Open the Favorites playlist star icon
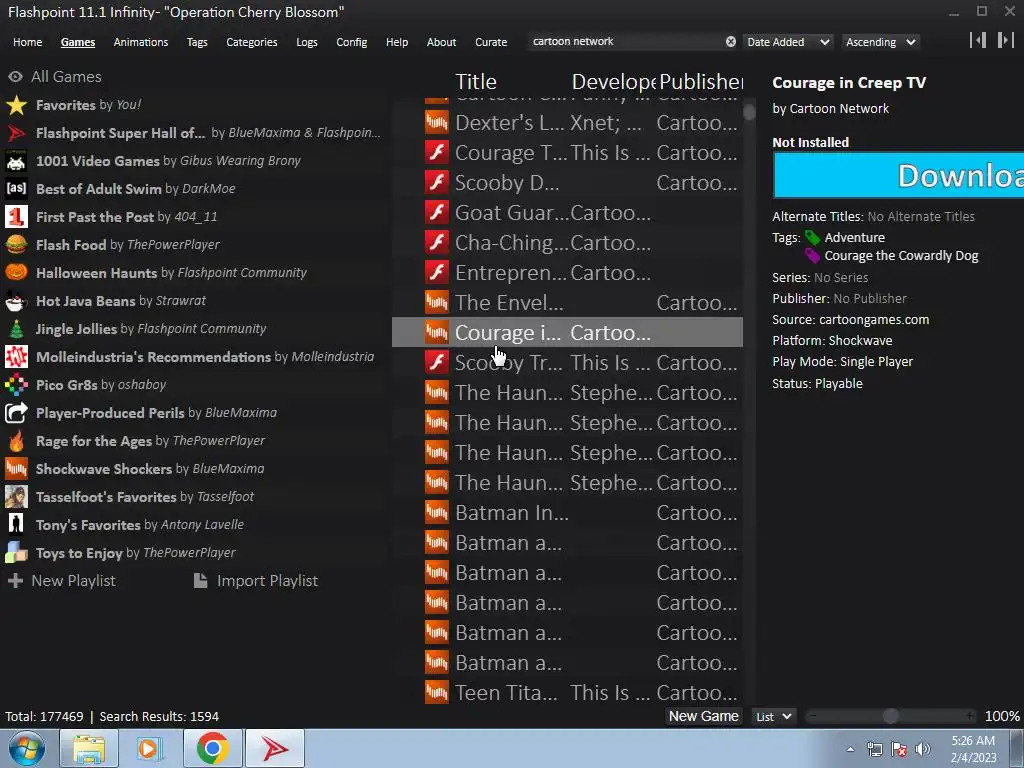Screen dimensions: 1024x768 16,105
